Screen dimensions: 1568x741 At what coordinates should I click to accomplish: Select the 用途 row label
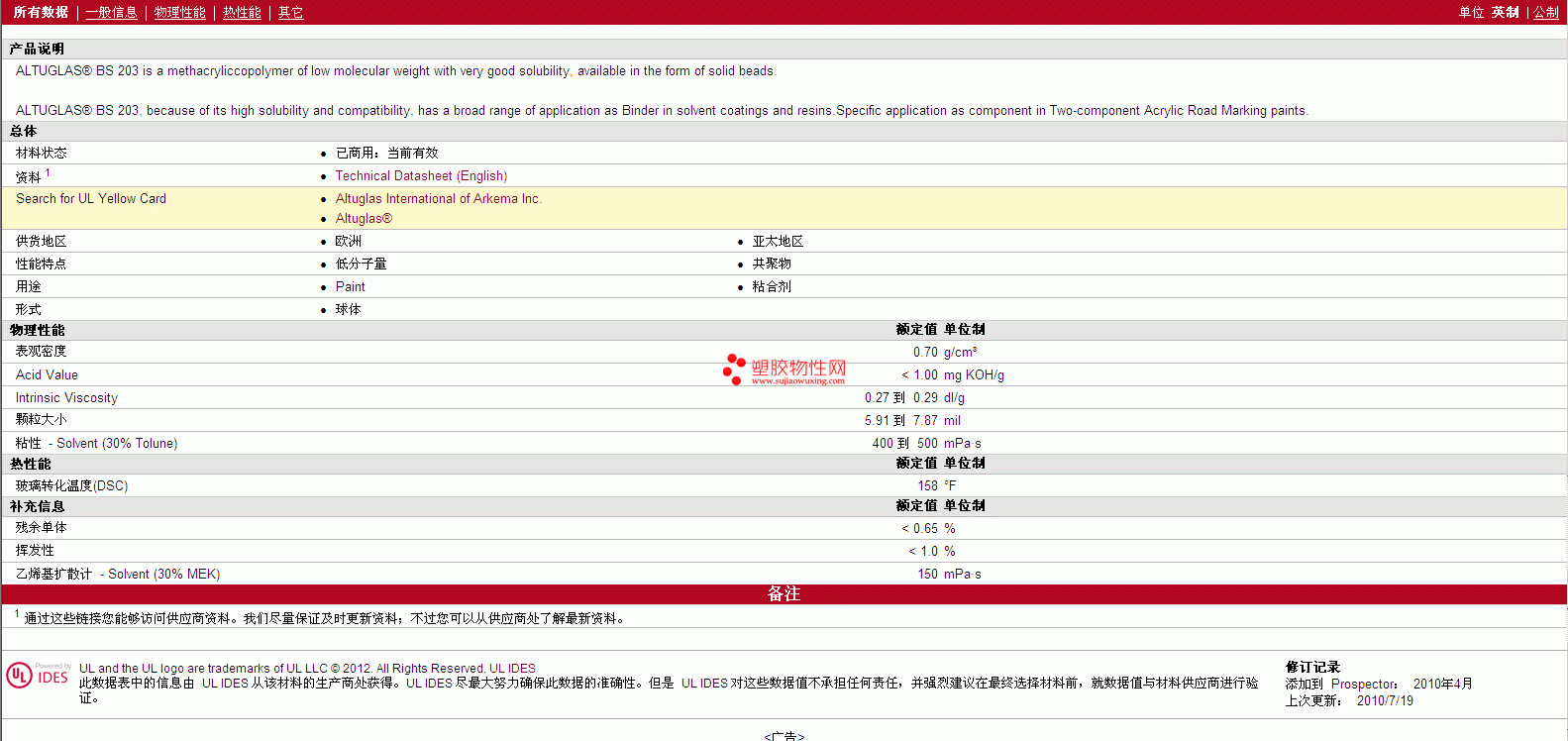point(29,286)
